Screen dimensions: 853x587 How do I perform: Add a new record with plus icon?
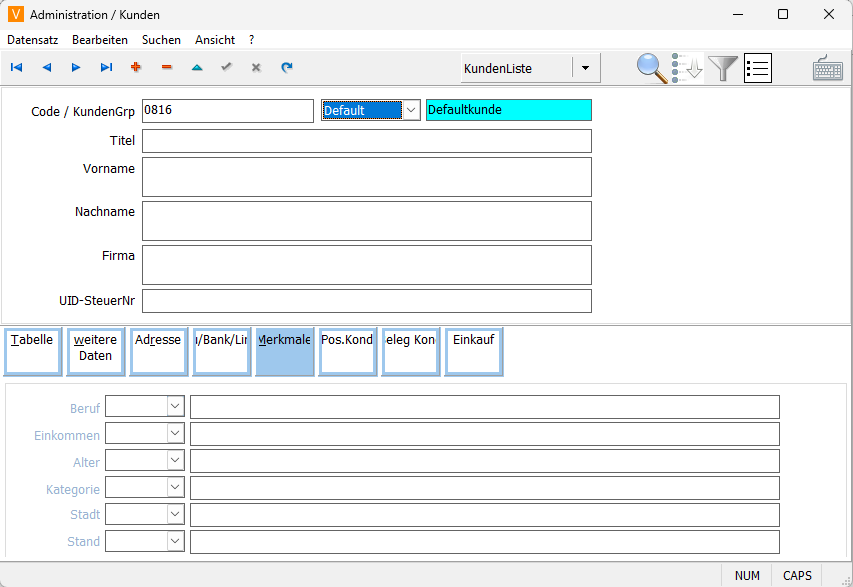pyautogui.click(x=136, y=68)
